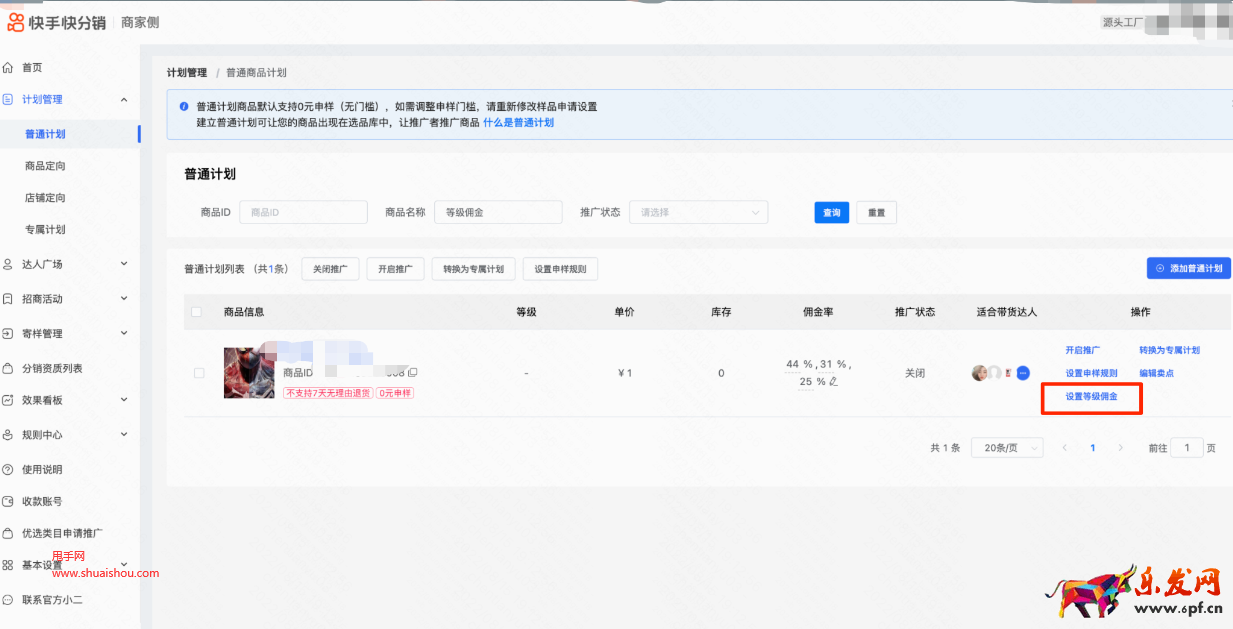The width and height of the screenshot is (1233, 629).
Task: Open 联系官方小二 via its icon
Action: 12,600
